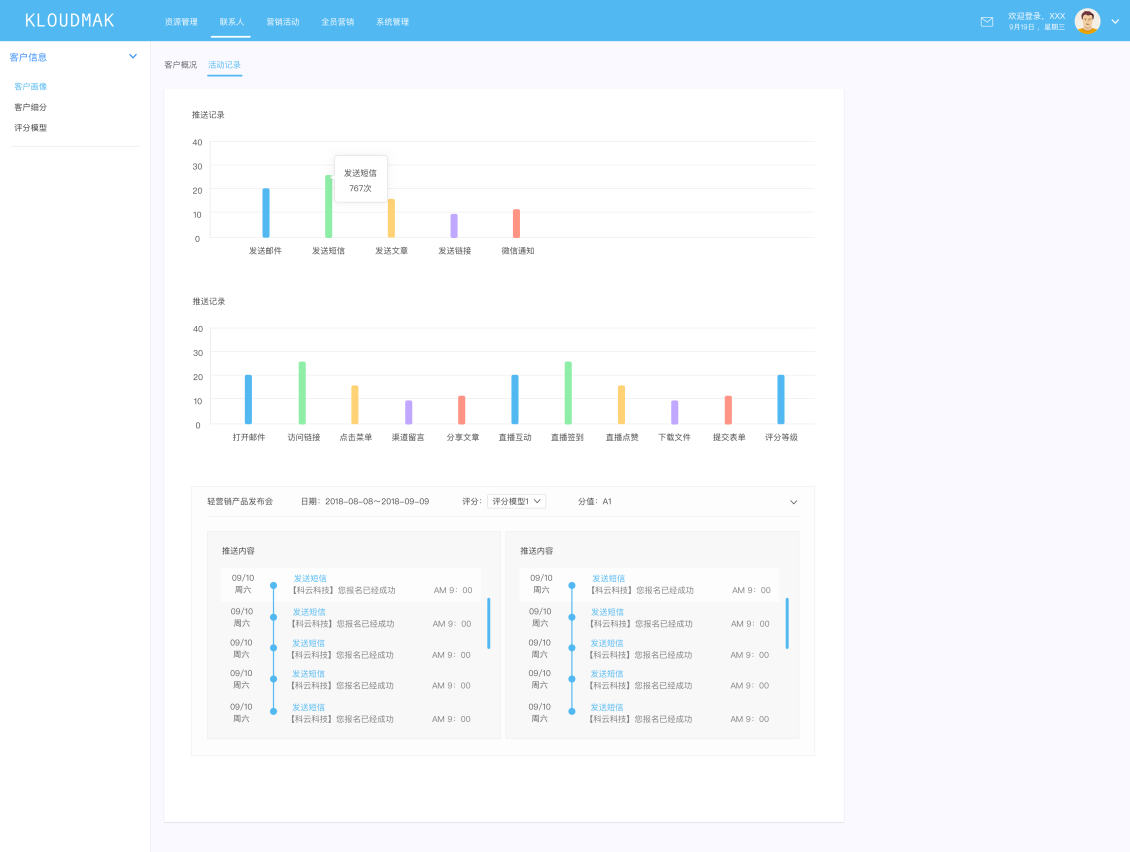Screen dimensions: 1130x852
Task: Open 客户画像 in the sidebar
Action: (30, 86)
